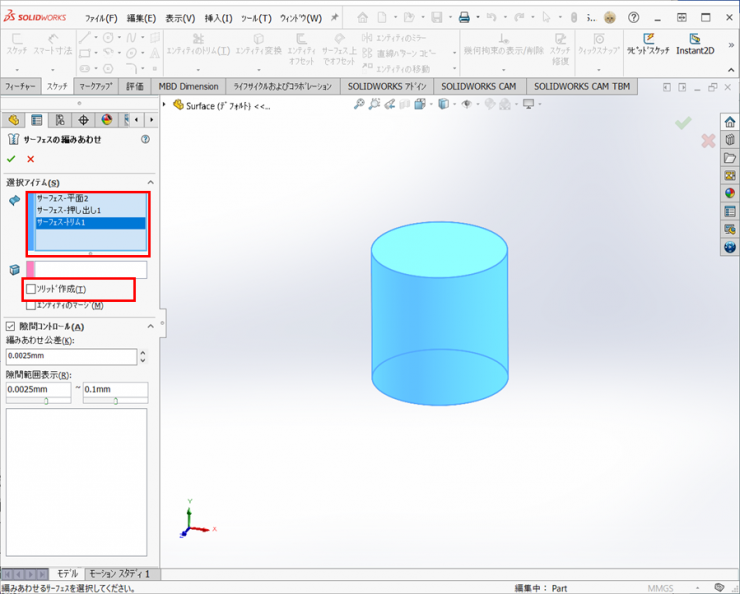The image size is (740, 594).
Task: Open the file explorer folder in task pane
Action: click(730, 158)
